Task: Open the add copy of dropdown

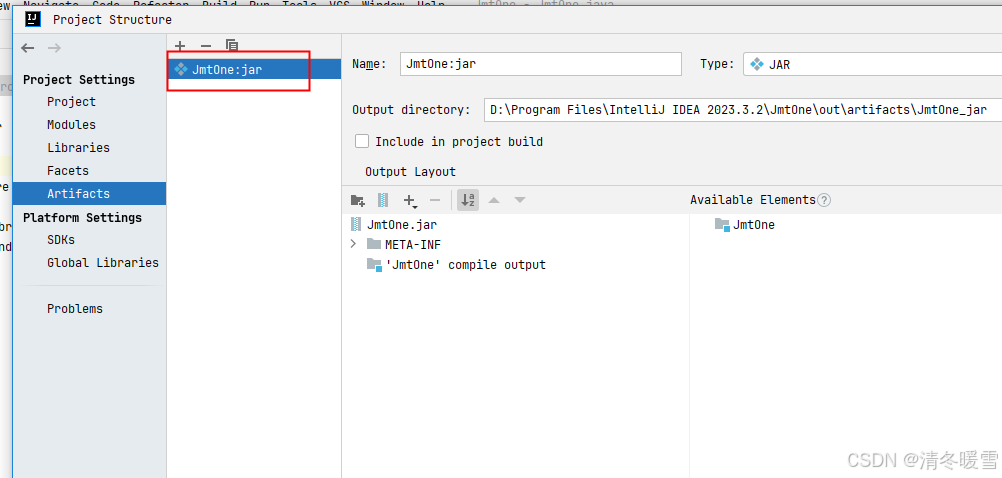Action: tap(410, 201)
